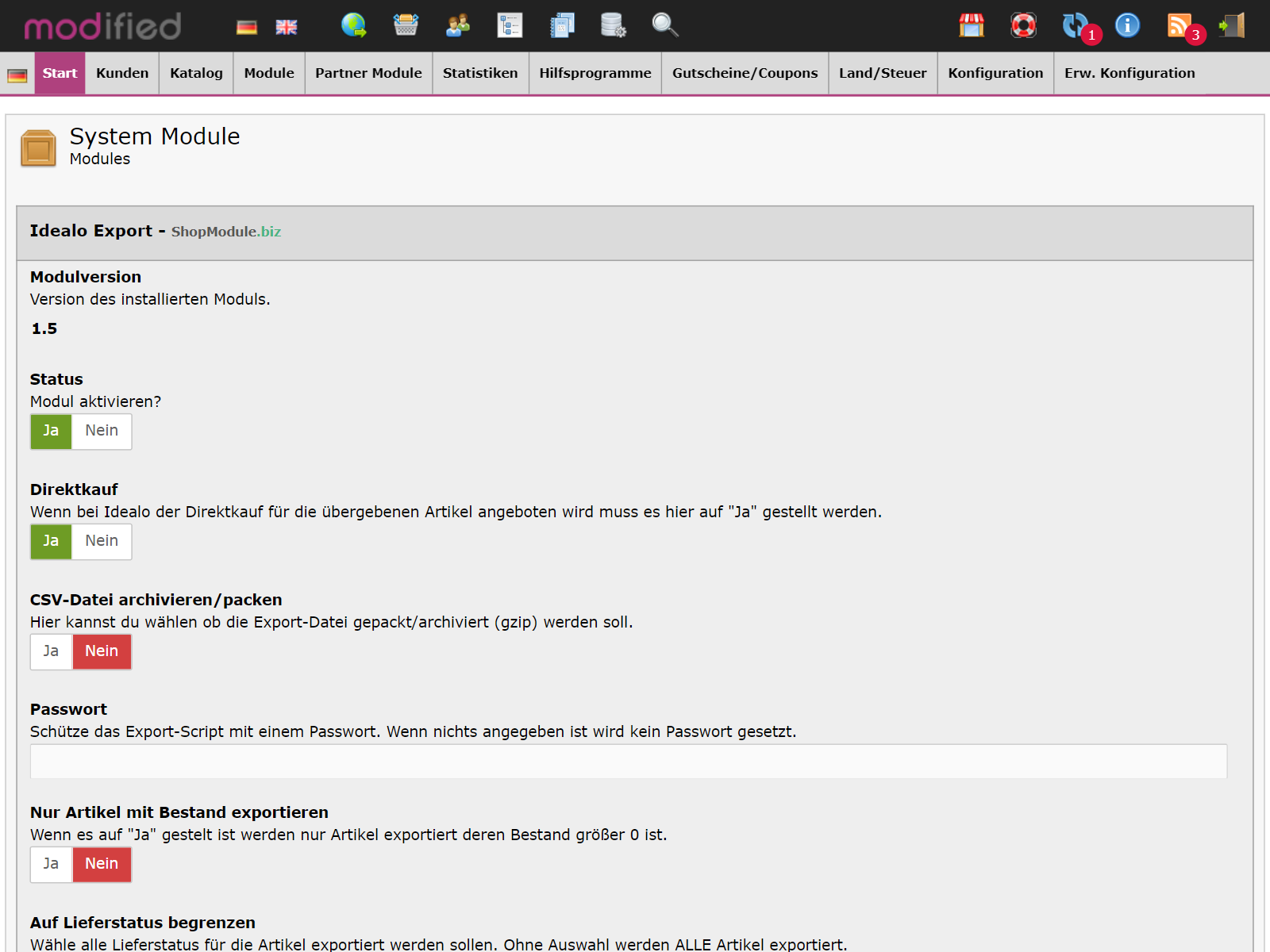This screenshot has height=952, width=1270.
Task: Switch admin language to English via UK flag
Action: [x=285, y=26]
